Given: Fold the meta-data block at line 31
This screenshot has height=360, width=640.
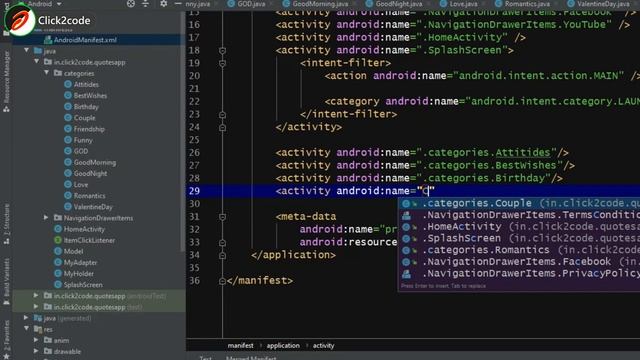Looking at the screenshot, I should 222,217.
